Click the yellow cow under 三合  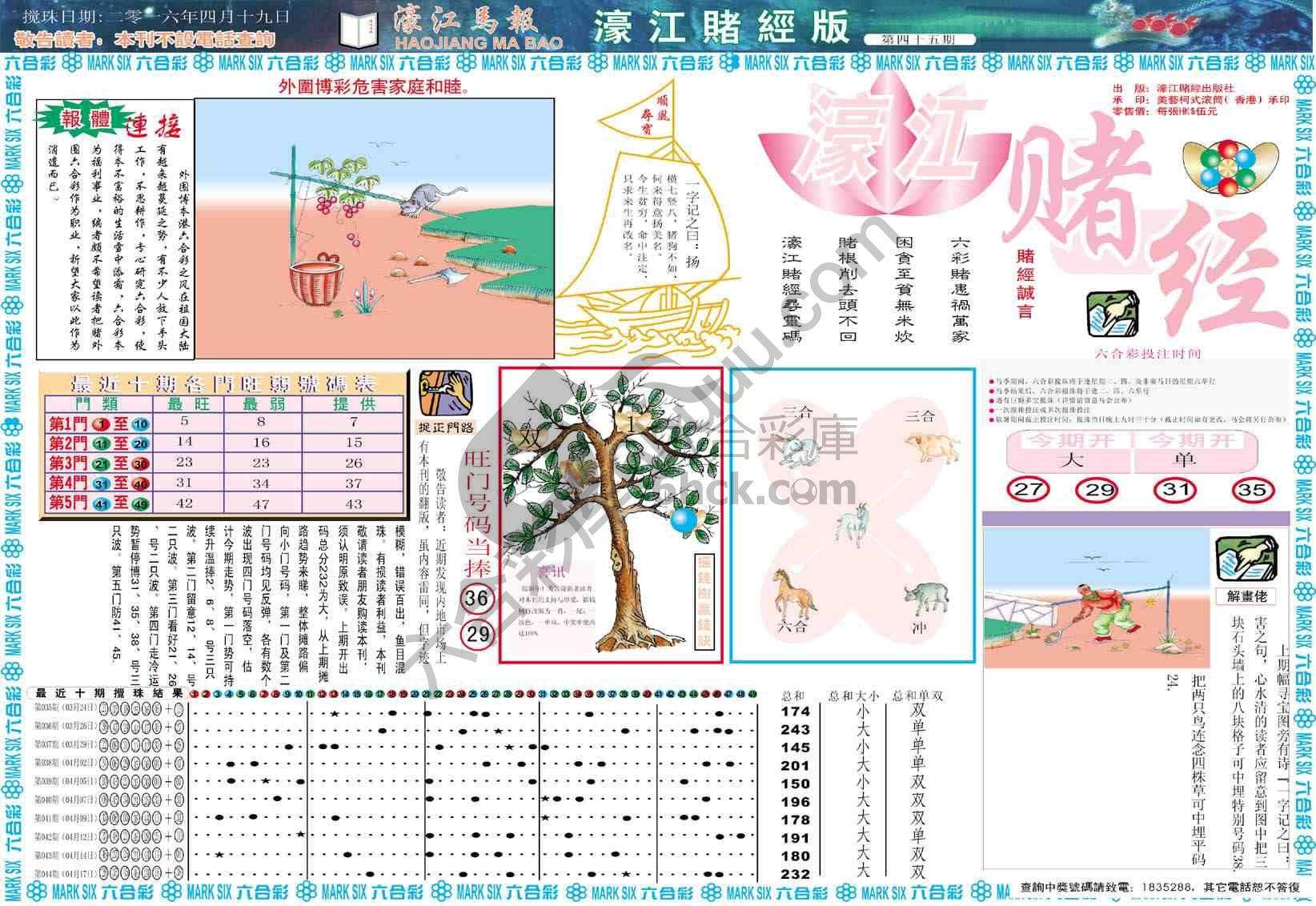pos(934,446)
